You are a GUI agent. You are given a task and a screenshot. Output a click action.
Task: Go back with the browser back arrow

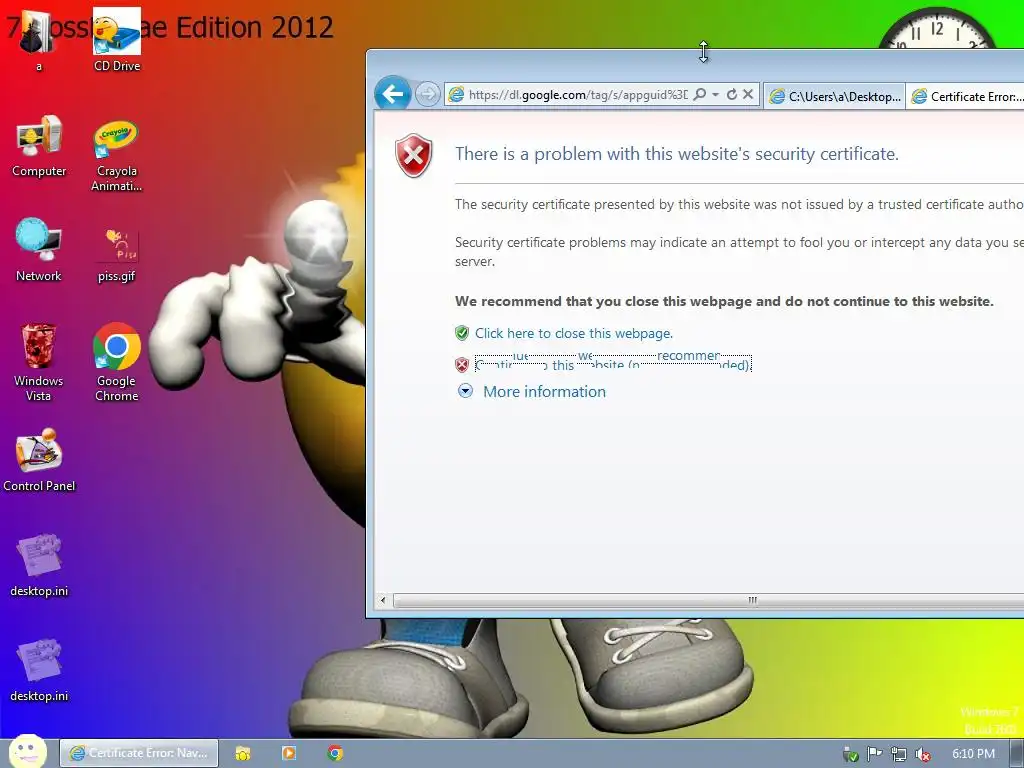392,95
